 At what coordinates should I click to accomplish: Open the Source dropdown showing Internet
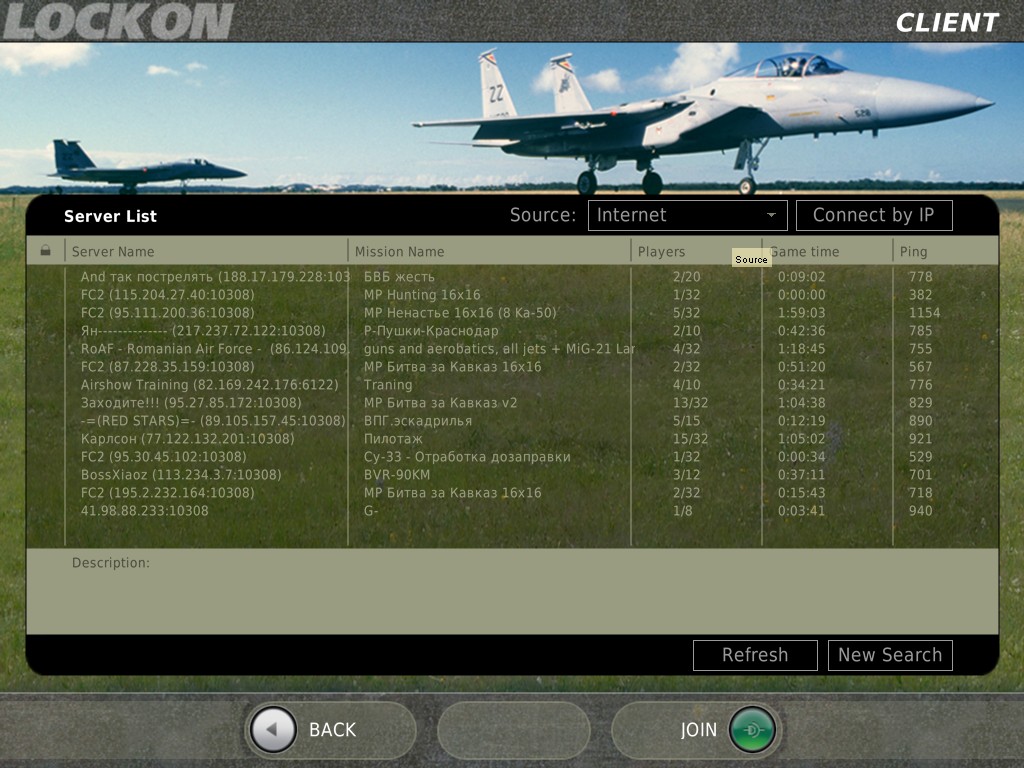pyautogui.click(x=687, y=214)
